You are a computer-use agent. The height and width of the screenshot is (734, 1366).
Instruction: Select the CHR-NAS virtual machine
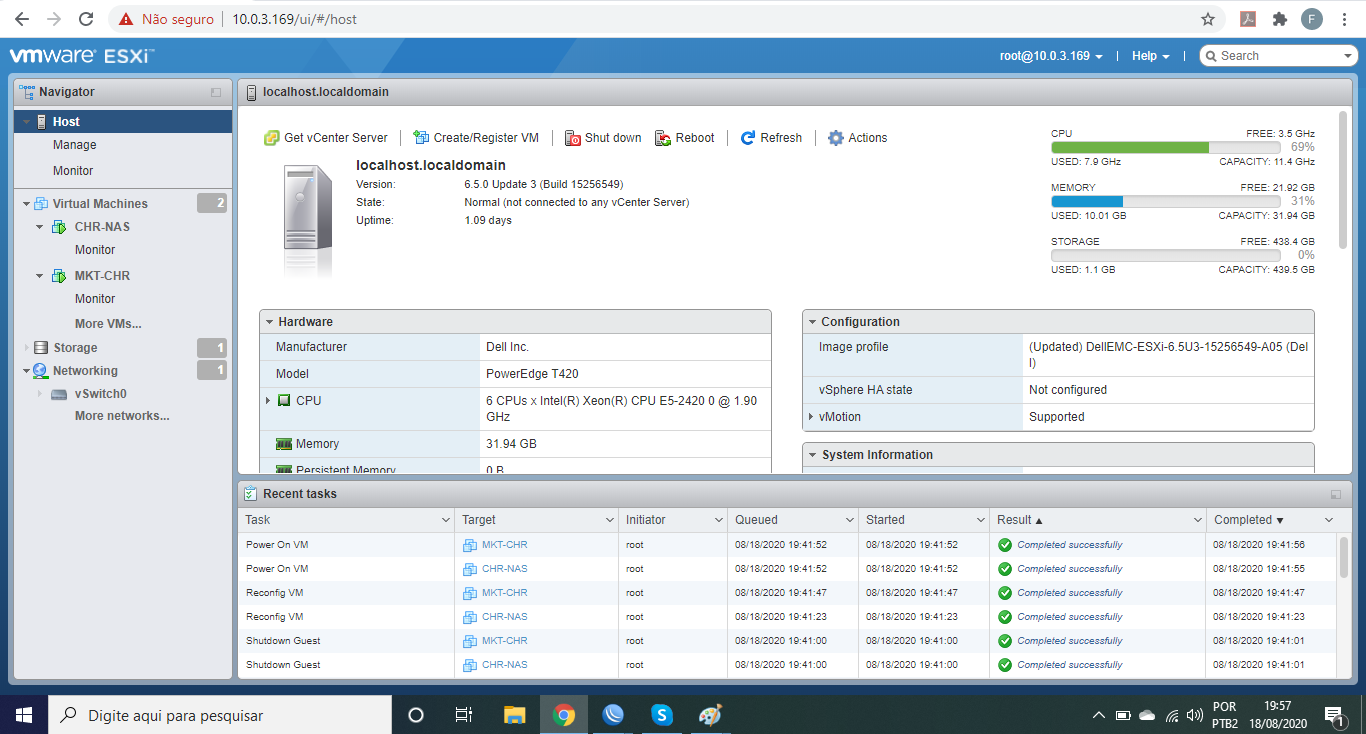click(102, 227)
